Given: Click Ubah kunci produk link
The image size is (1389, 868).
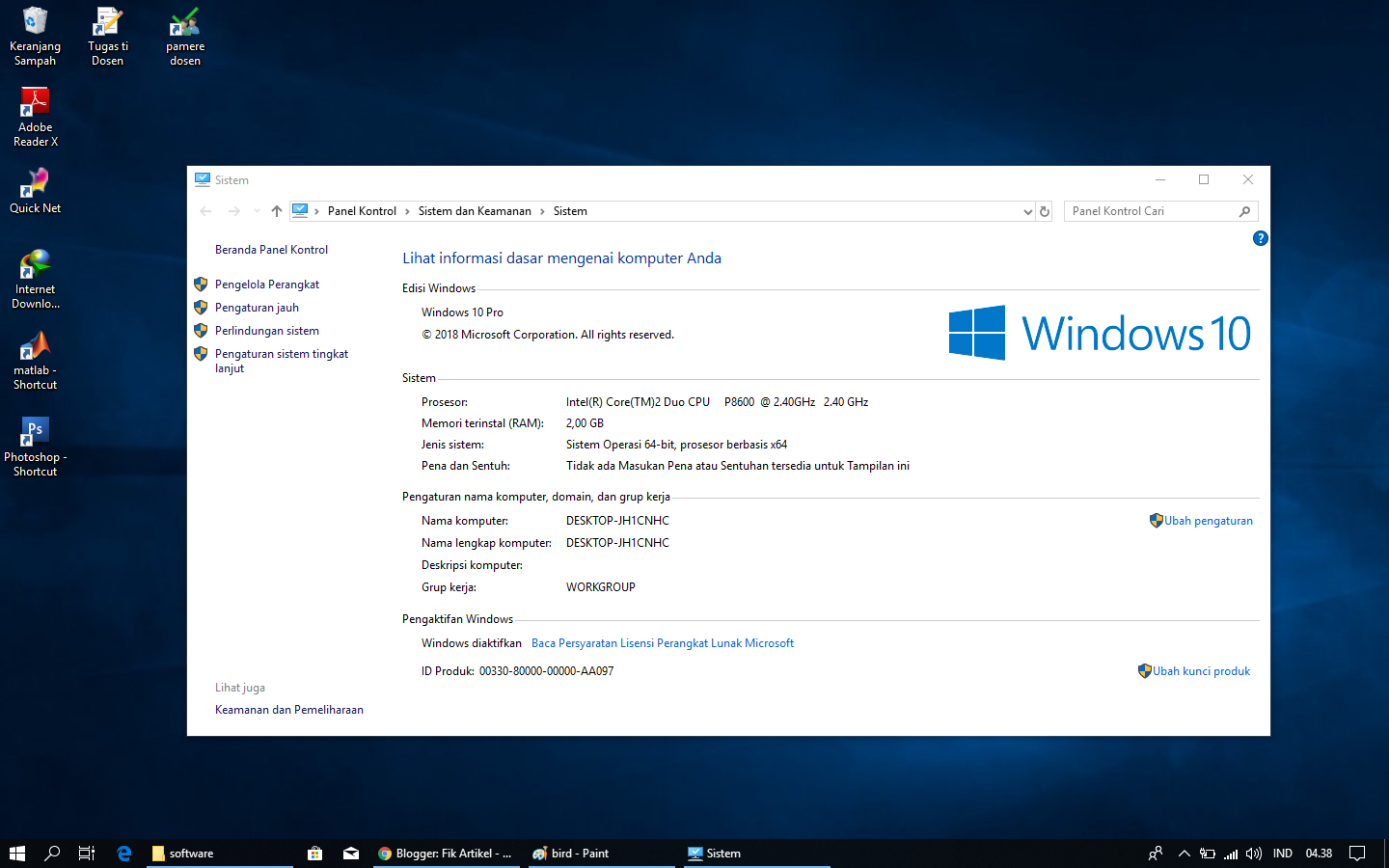Looking at the screenshot, I should point(1201,671).
